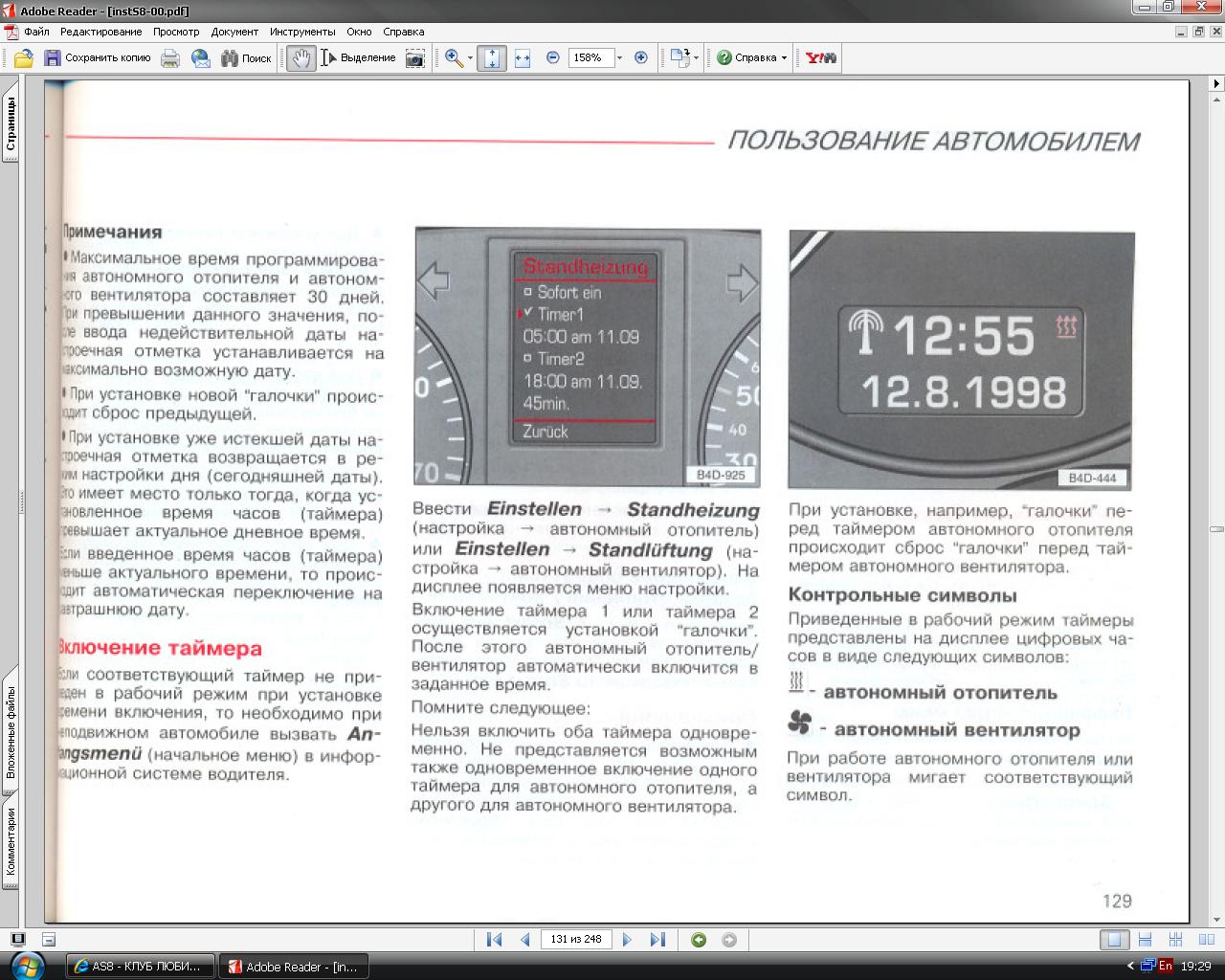Toggle the Hand tool
1225x980 pixels.
[x=301, y=58]
